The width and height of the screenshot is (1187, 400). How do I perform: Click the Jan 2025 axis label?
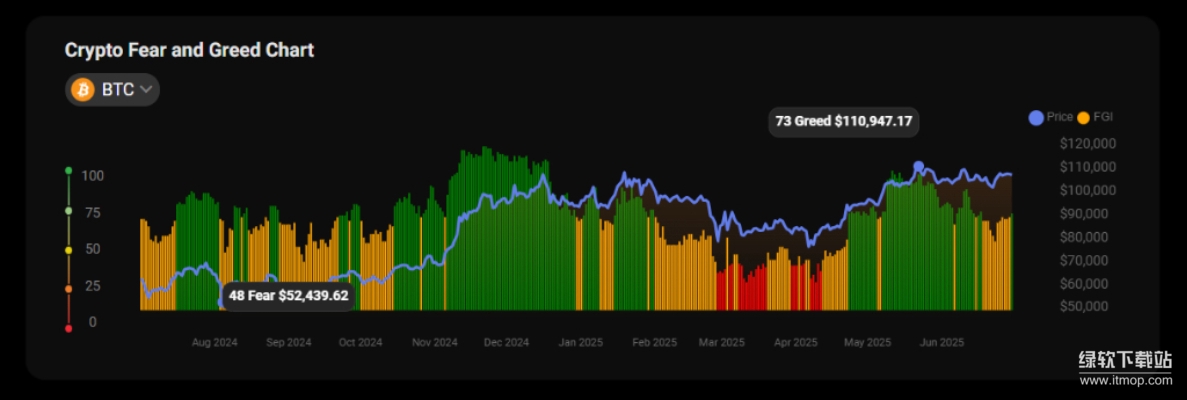point(581,342)
